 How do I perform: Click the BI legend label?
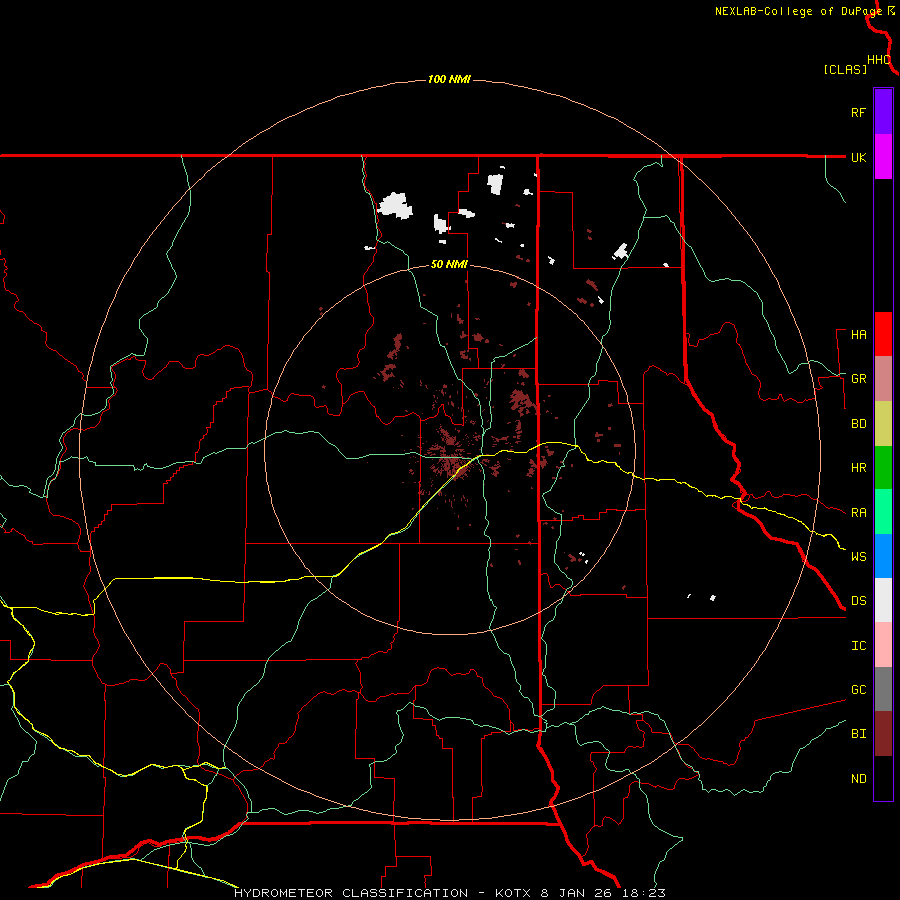click(x=858, y=734)
